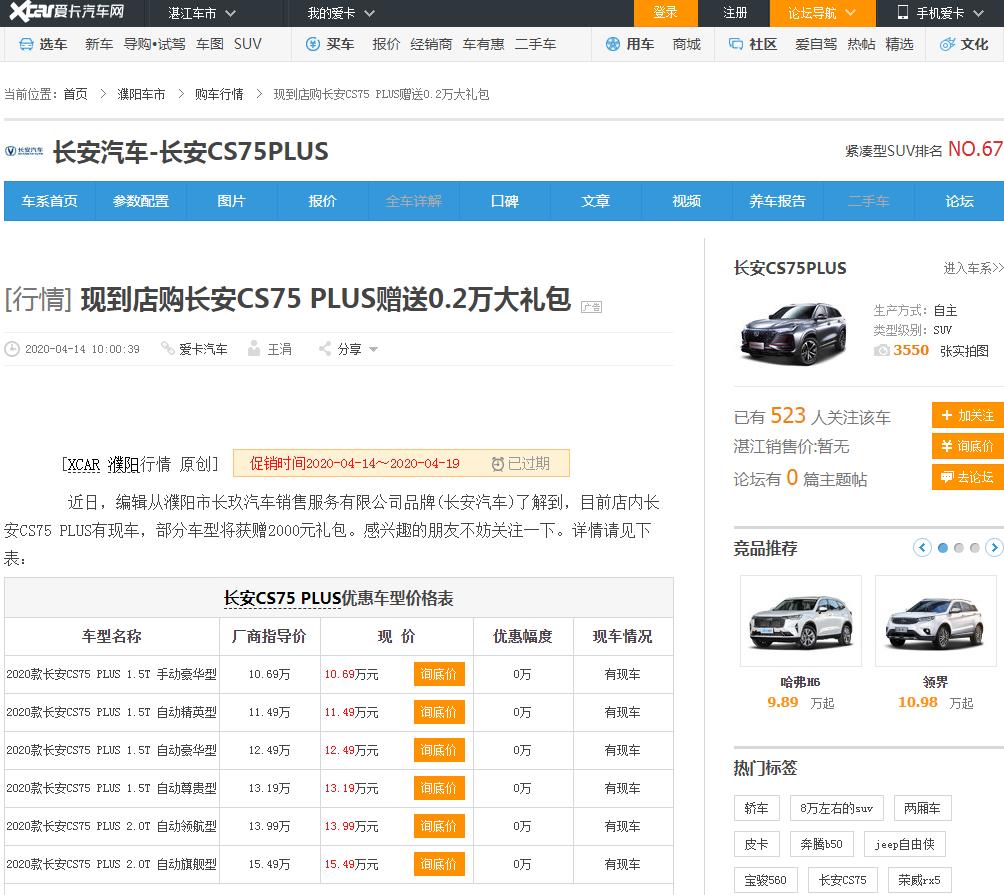Select third dot of 竞品推荐 carousel
Screen dimensions: 1004x895
975,548
